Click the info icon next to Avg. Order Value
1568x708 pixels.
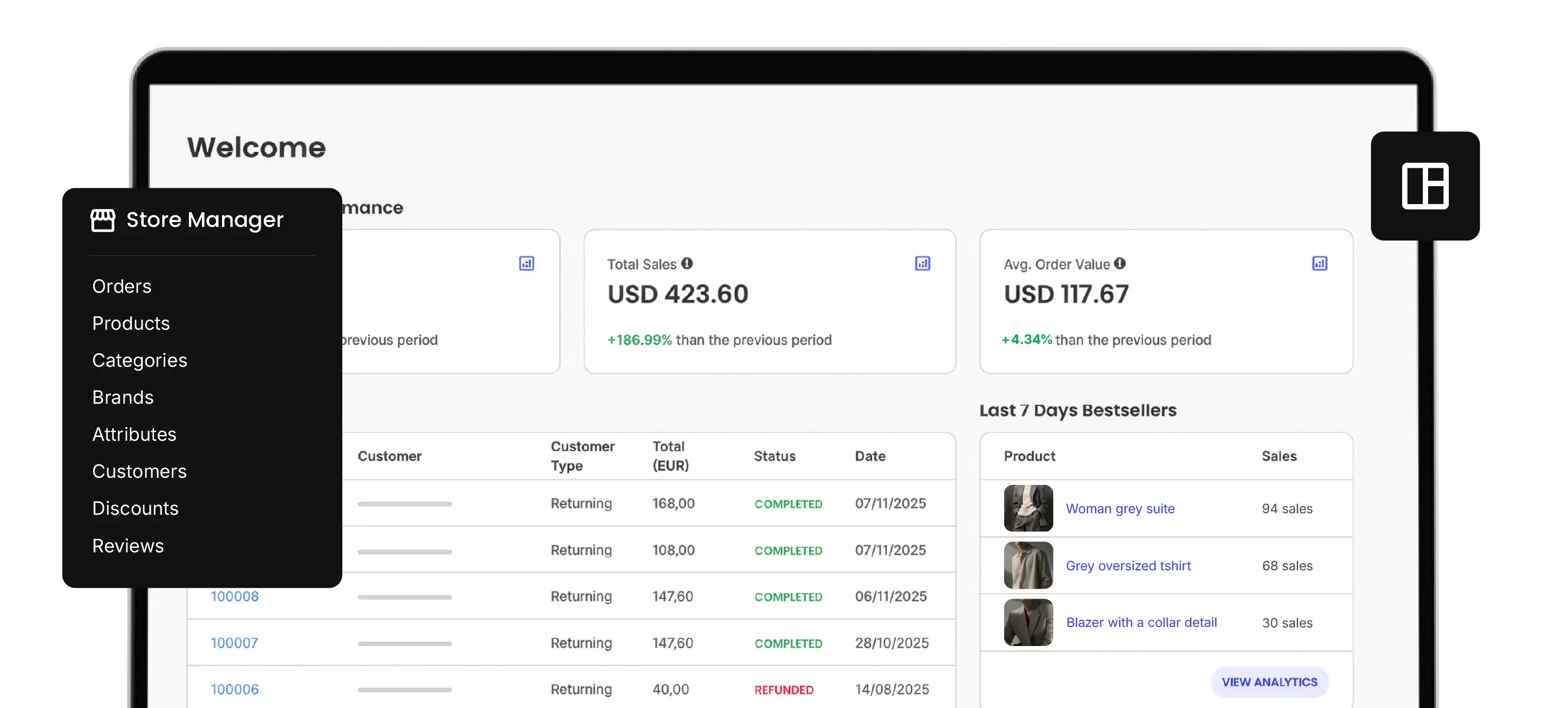point(1120,263)
